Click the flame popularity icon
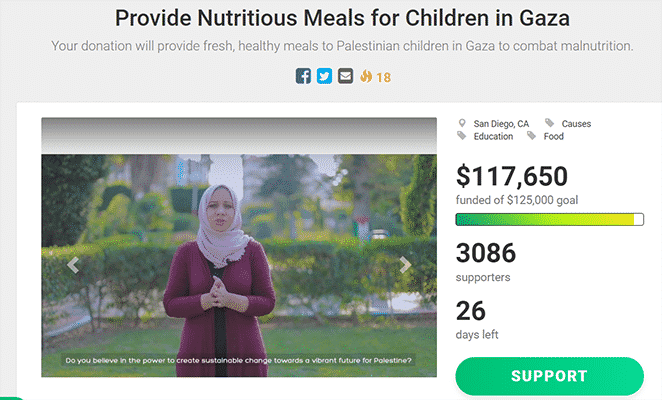 (x=366, y=76)
